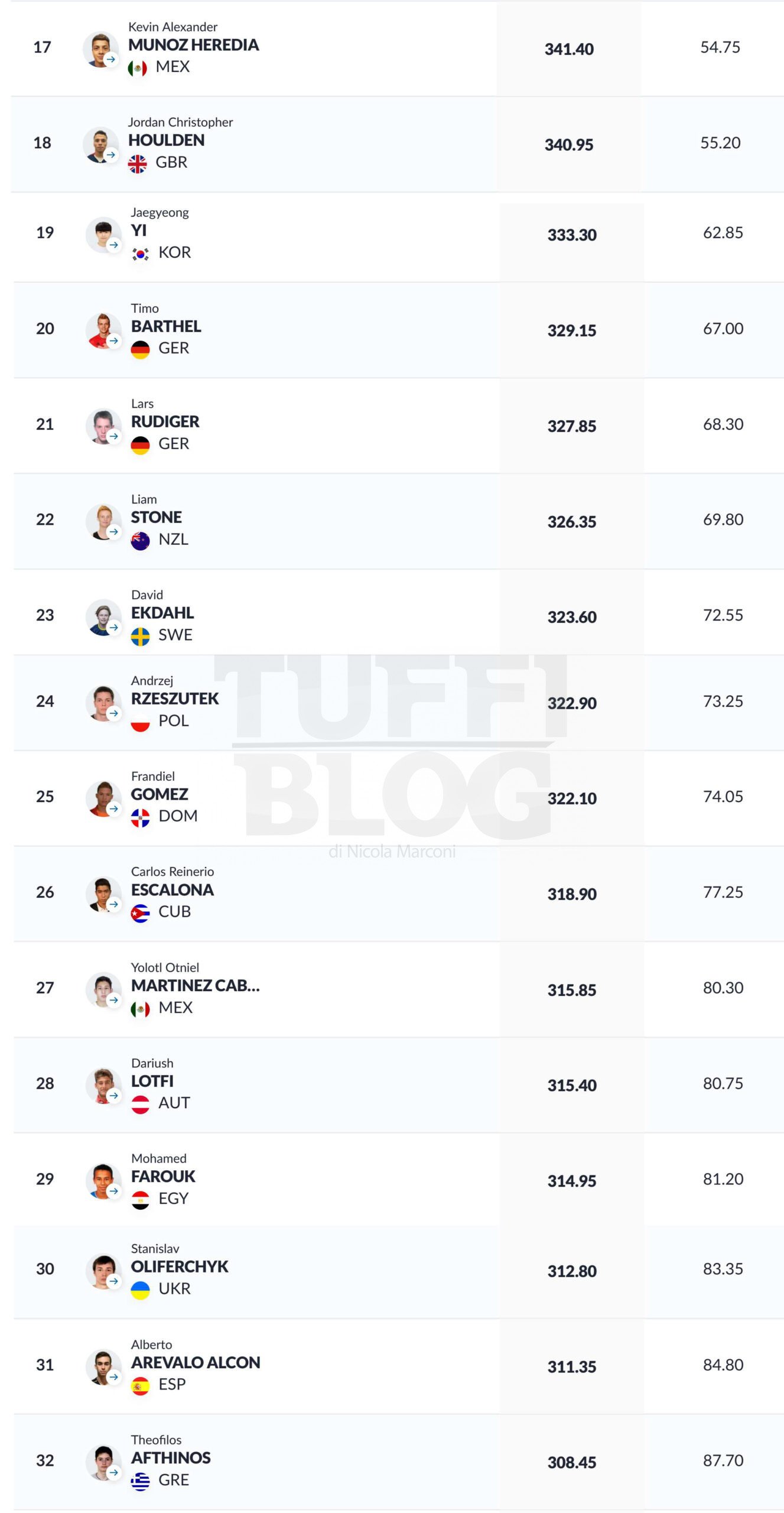Click the Poland flag beside POL

(141, 722)
